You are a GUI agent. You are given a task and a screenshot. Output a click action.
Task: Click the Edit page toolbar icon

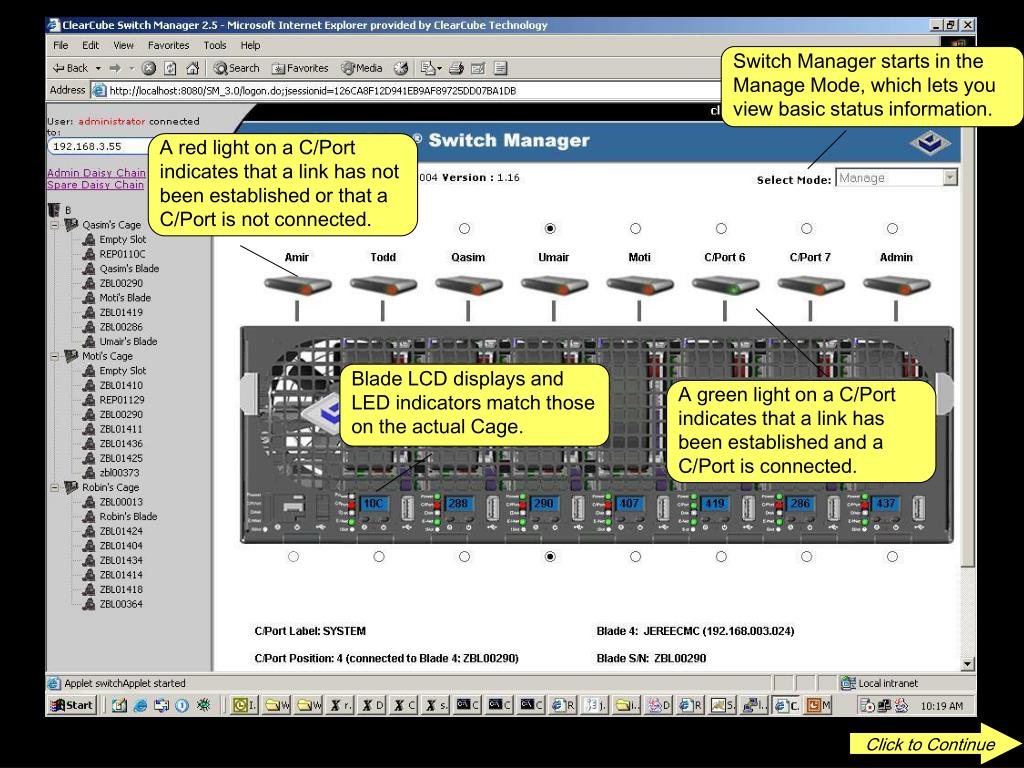click(x=478, y=68)
